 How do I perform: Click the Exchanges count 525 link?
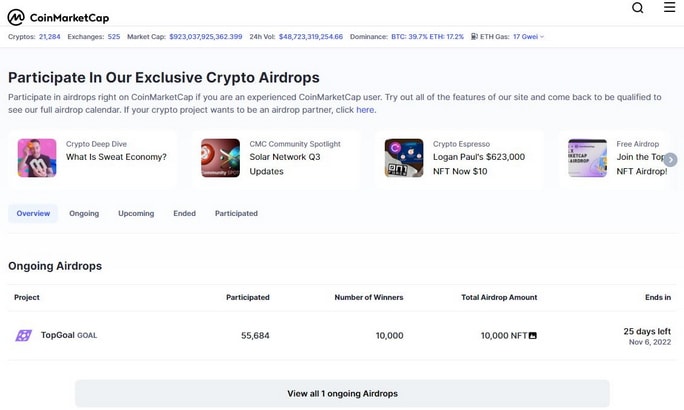pyautogui.click(x=114, y=37)
